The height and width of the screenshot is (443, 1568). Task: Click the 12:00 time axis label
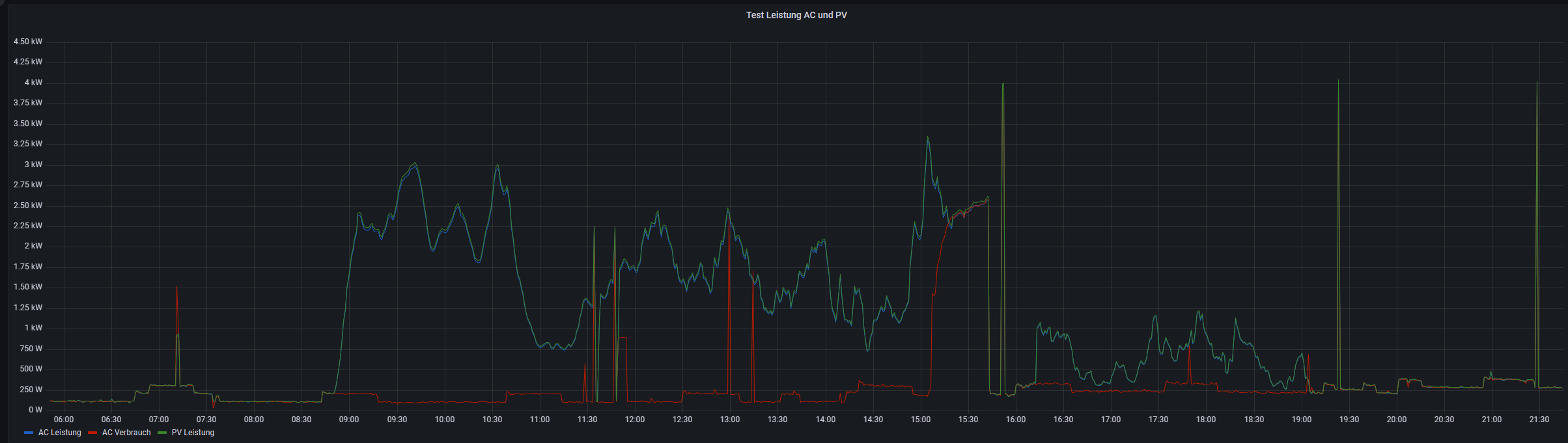pos(635,420)
